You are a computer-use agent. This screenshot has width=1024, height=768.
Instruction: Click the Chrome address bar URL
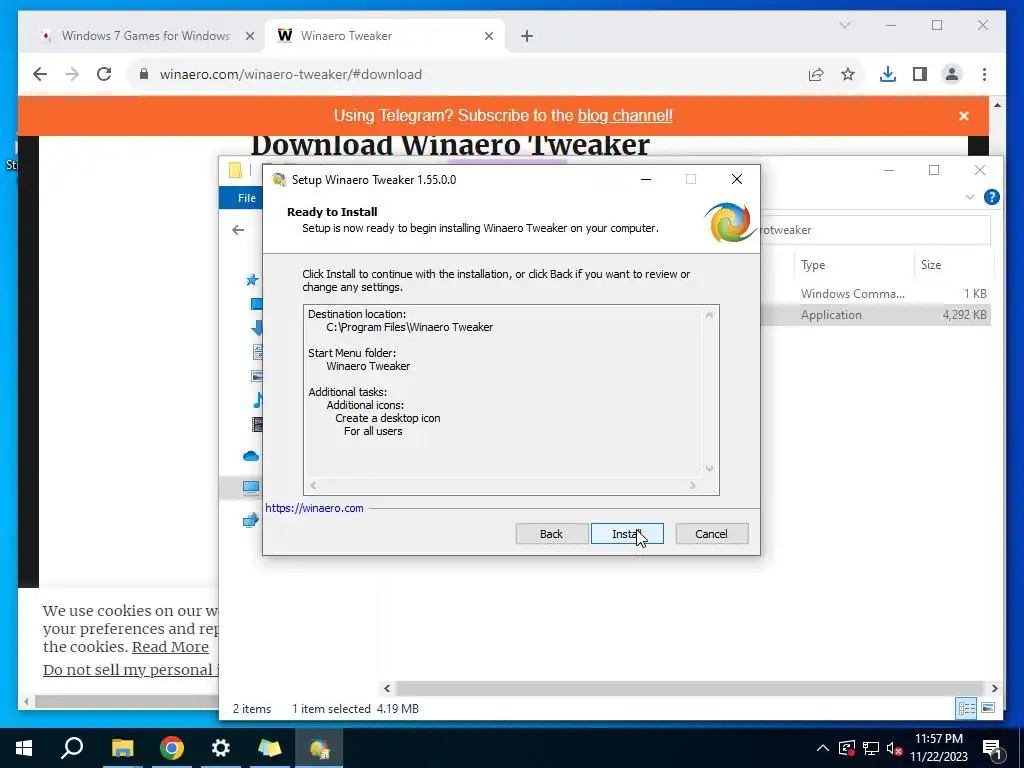tap(291, 74)
